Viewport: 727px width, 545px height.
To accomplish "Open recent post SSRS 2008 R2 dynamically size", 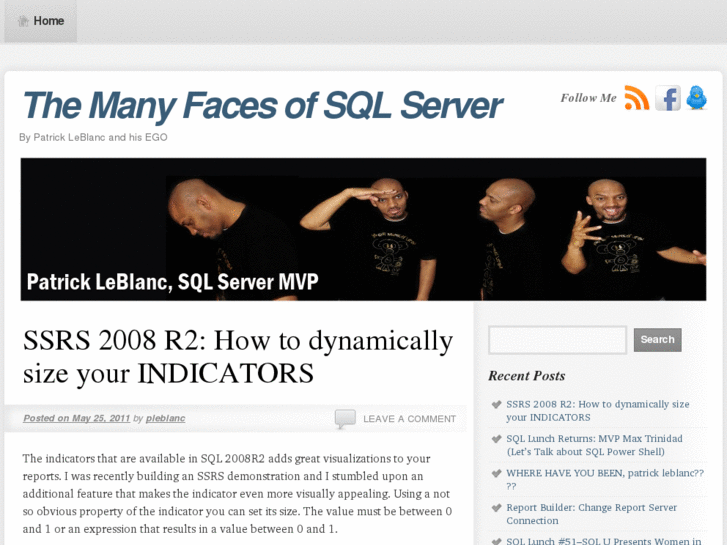I will click(x=598, y=410).
